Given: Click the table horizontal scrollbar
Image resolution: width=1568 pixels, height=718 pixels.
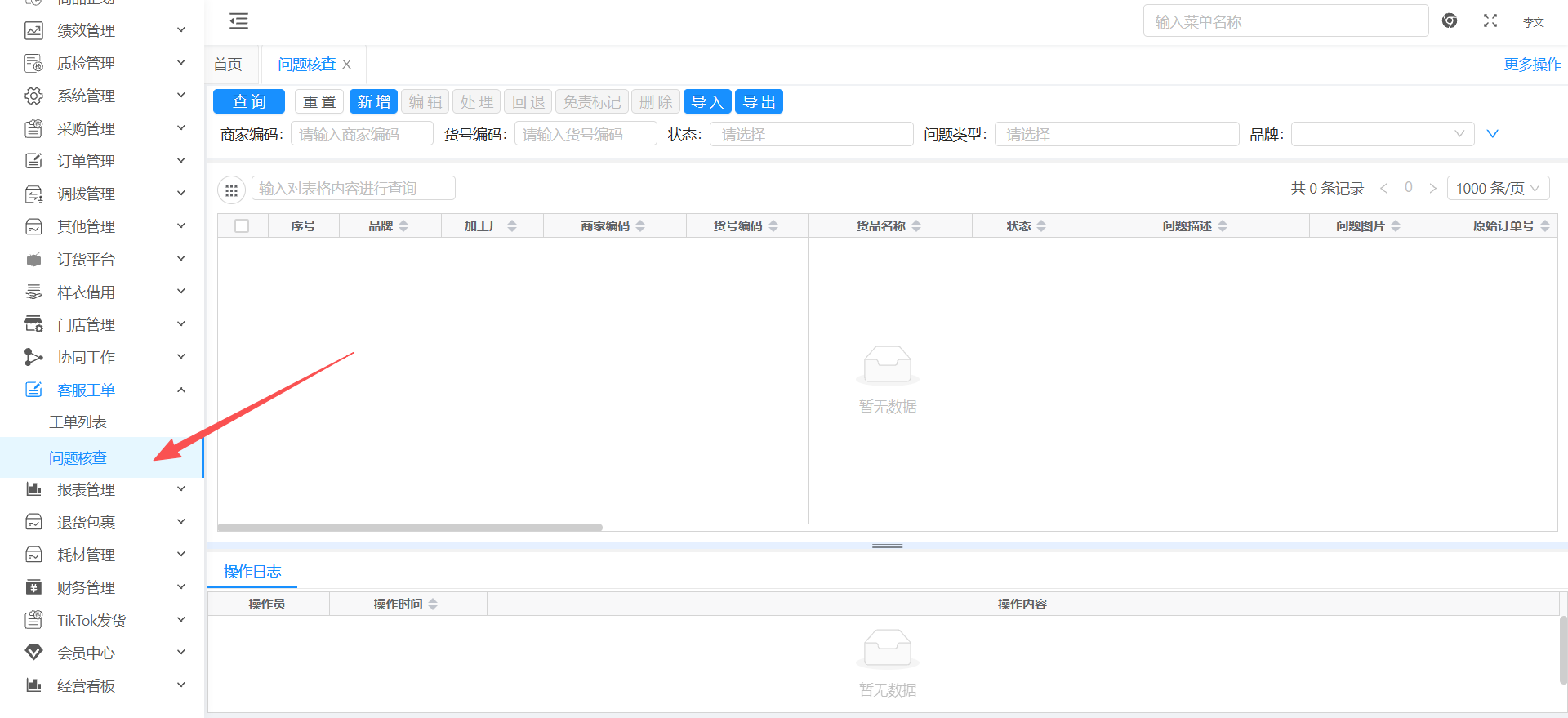Looking at the screenshot, I should [410, 528].
